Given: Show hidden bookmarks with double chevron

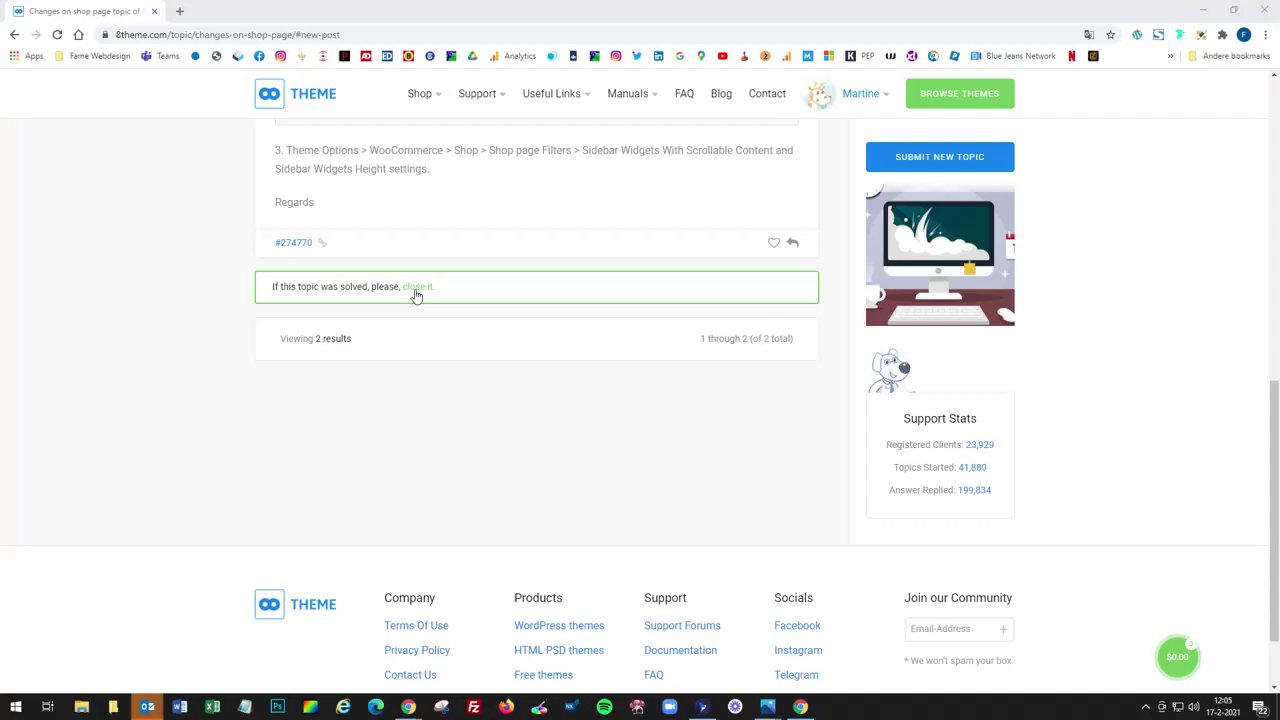Looking at the screenshot, I should tap(1170, 56).
